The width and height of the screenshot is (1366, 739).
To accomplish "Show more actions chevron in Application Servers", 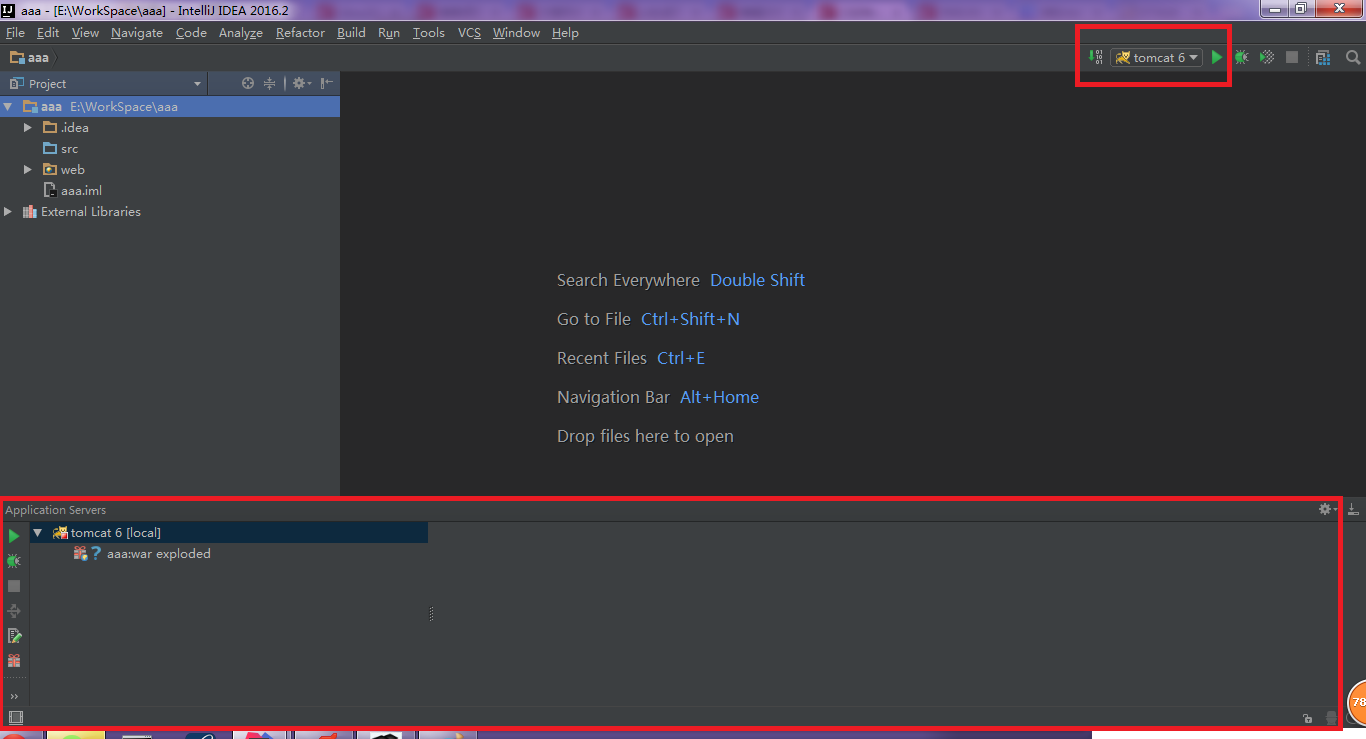I will (14, 696).
